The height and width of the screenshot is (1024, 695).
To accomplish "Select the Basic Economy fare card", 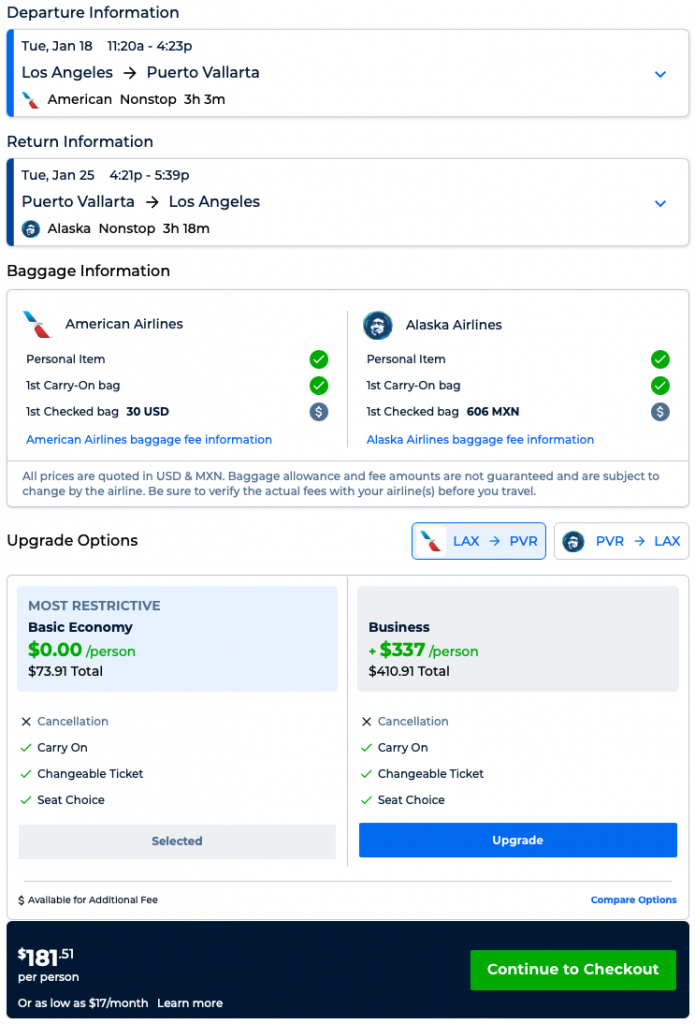I will (x=177, y=639).
